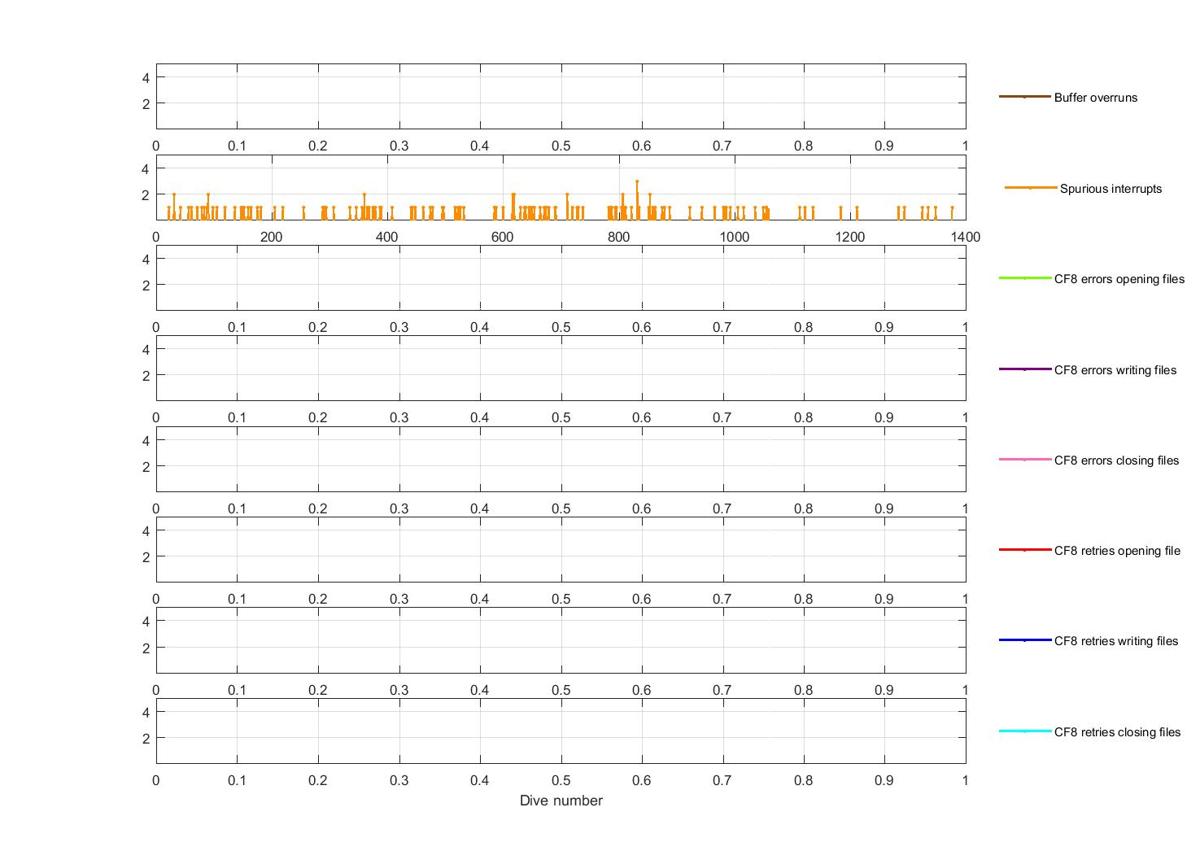Image resolution: width=1200 pixels, height=859 pixels.
Task: Click the brown Buffer overruns legend line
Action: [1025, 97]
